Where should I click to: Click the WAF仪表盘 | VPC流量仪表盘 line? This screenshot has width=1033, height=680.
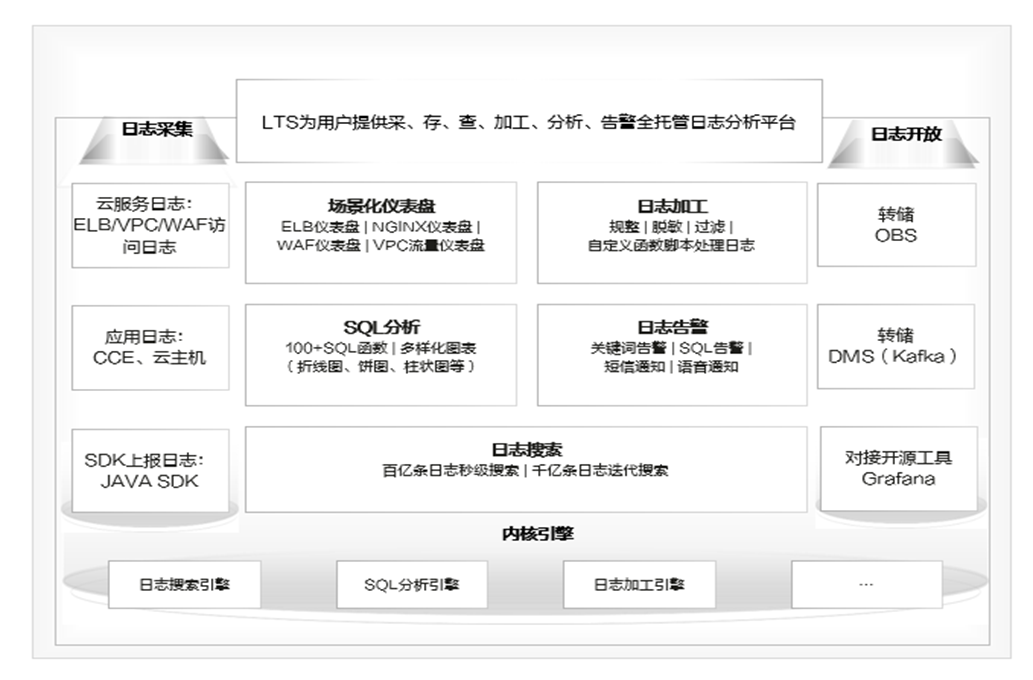tap(381, 245)
